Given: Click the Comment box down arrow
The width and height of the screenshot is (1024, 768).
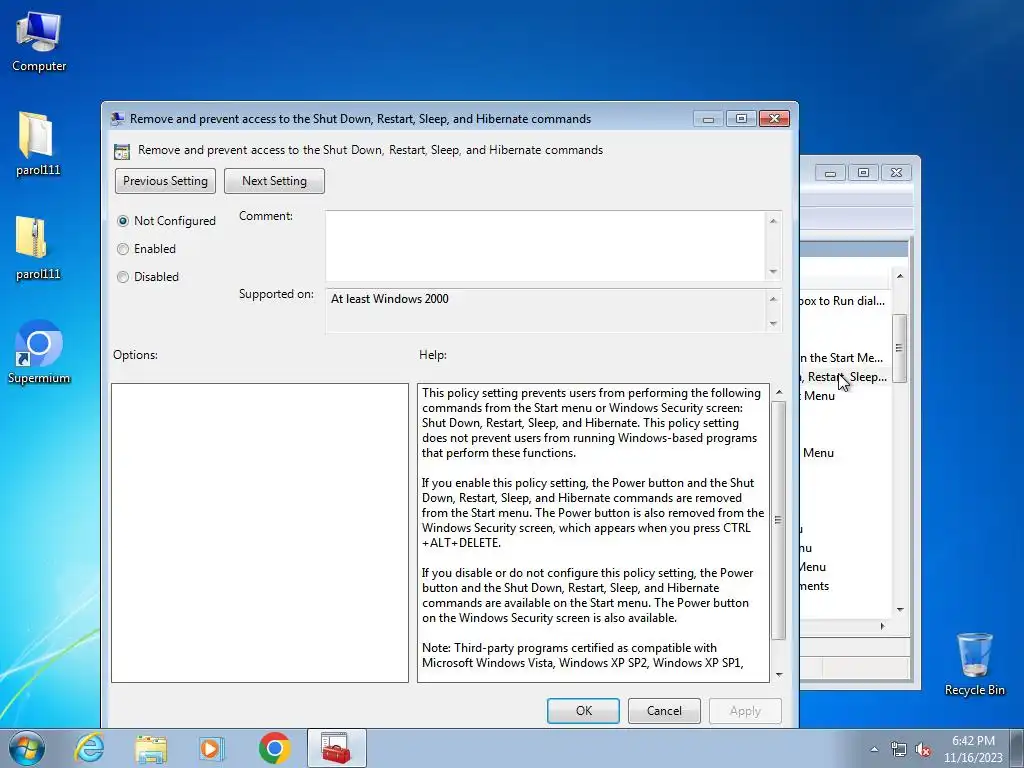Looking at the screenshot, I should pos(773,271).
